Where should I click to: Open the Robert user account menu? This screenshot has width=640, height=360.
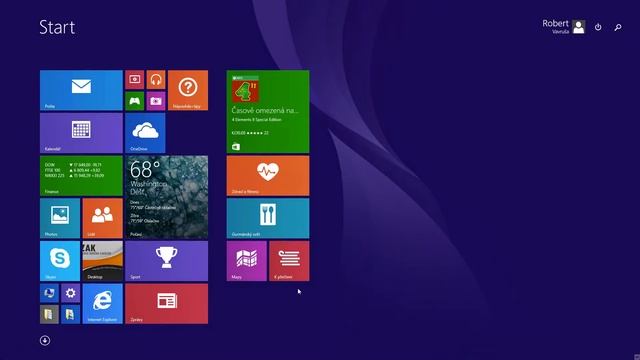click(x=564, y=27)
